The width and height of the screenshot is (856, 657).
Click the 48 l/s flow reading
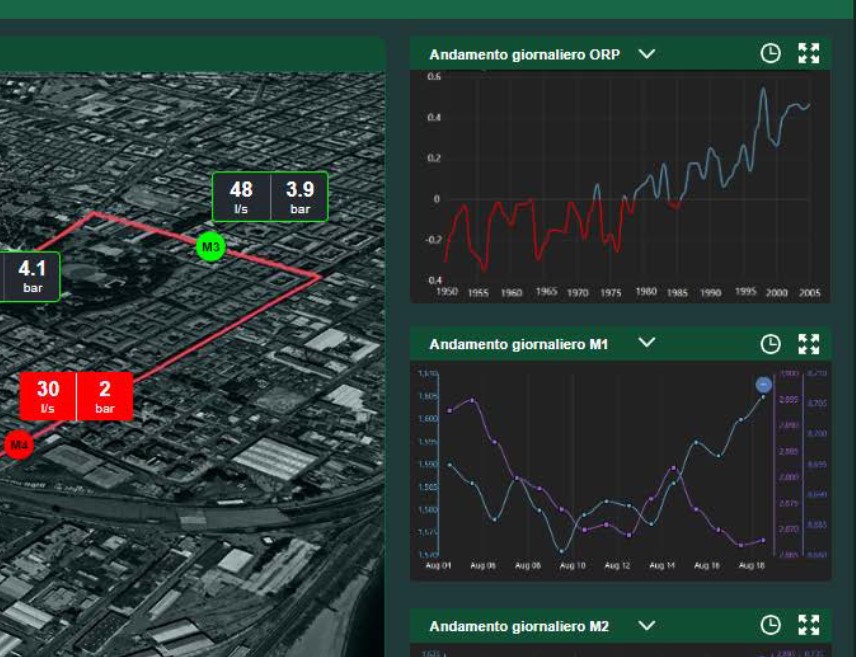[x=241, y=196]
